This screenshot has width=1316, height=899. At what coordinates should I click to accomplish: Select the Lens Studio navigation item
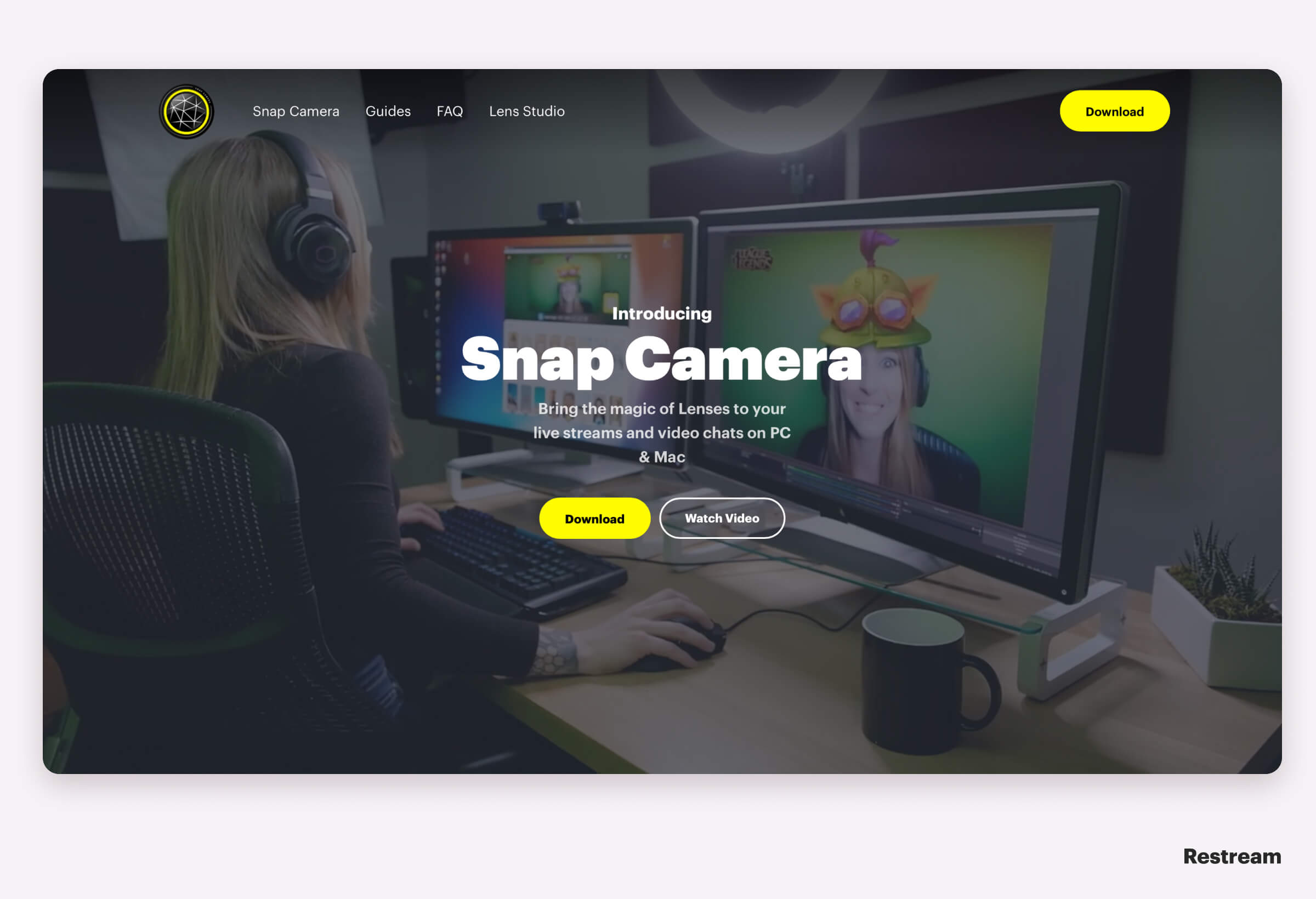point(528,111)
